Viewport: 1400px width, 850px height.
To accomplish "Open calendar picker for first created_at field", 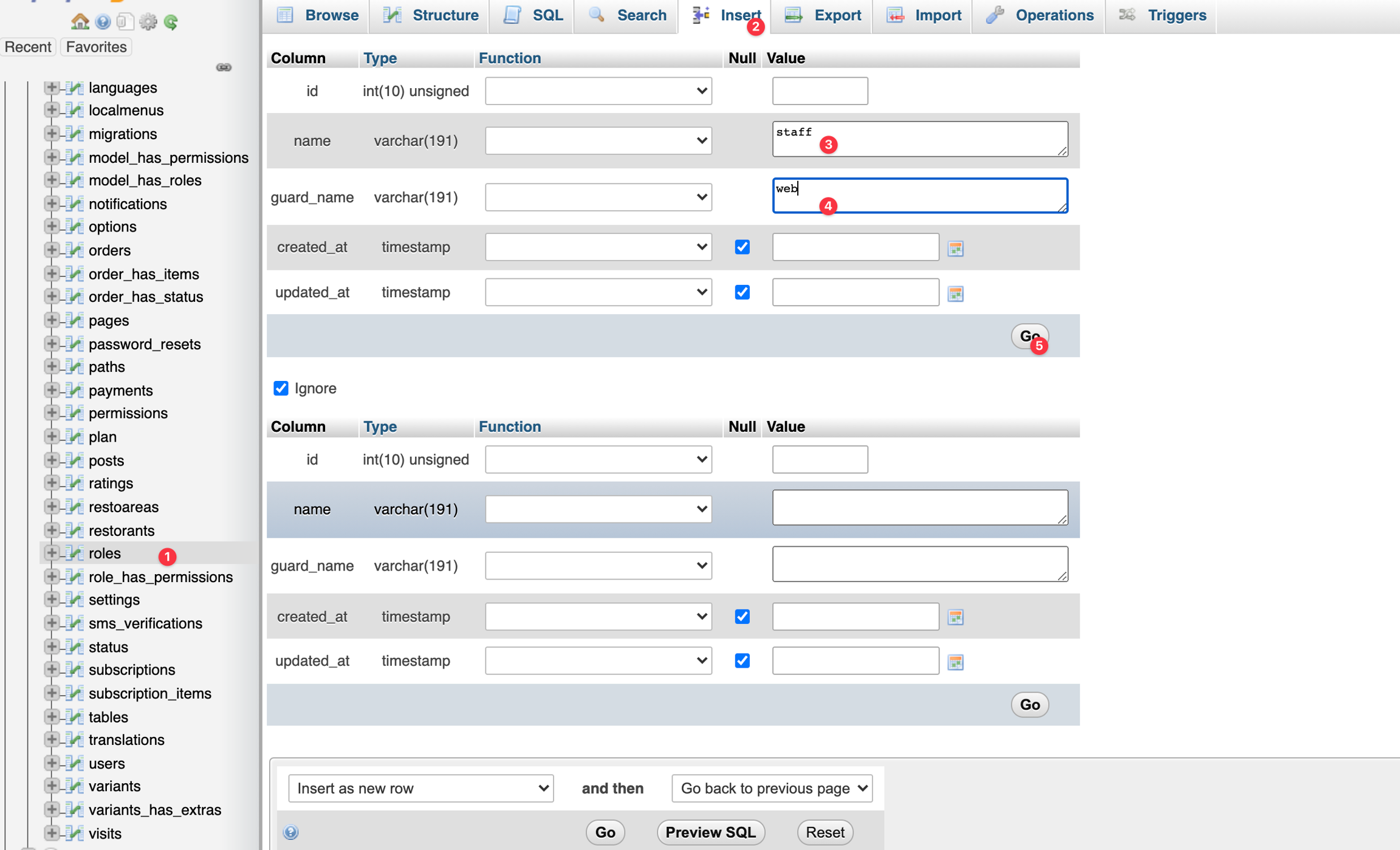I will pyautogui.click(x=955, y=248).
